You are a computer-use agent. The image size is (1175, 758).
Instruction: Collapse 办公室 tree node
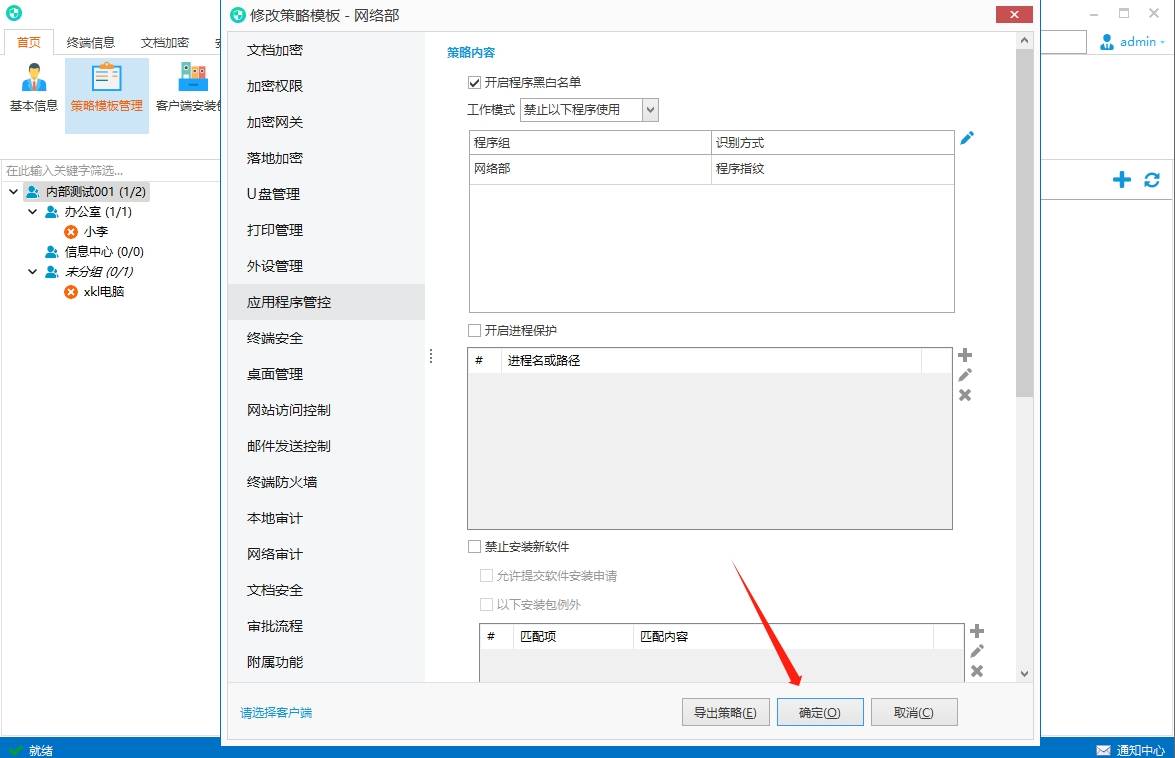32,212
